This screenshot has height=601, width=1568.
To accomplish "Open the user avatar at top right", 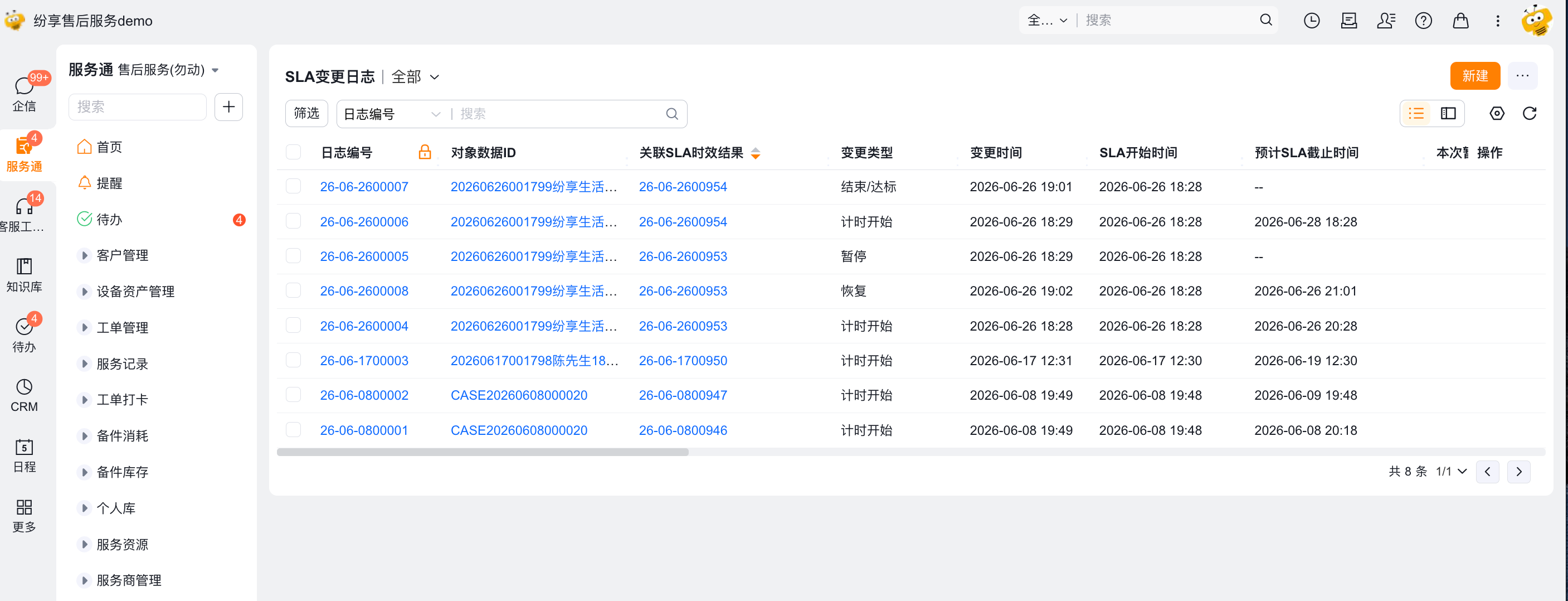I will pyautogui.click(x=1536, y=21).
